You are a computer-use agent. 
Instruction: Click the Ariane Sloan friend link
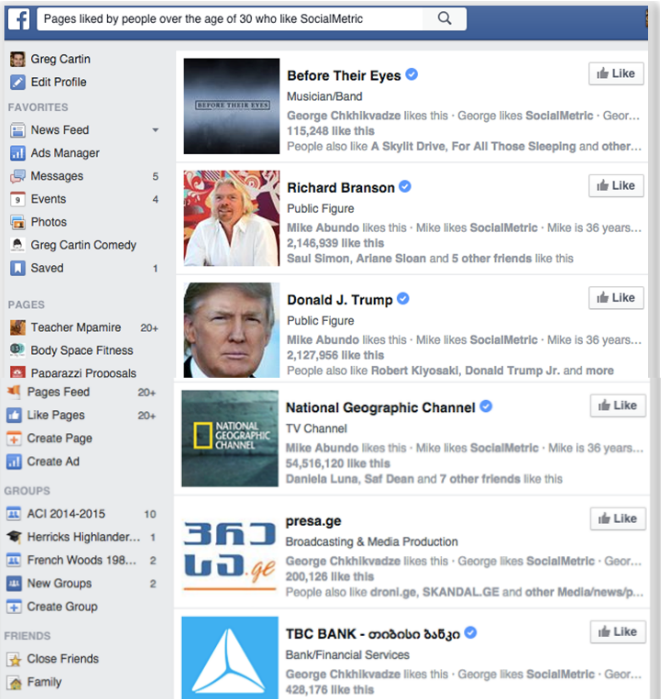pyautogui.click(x=391, y=258)
